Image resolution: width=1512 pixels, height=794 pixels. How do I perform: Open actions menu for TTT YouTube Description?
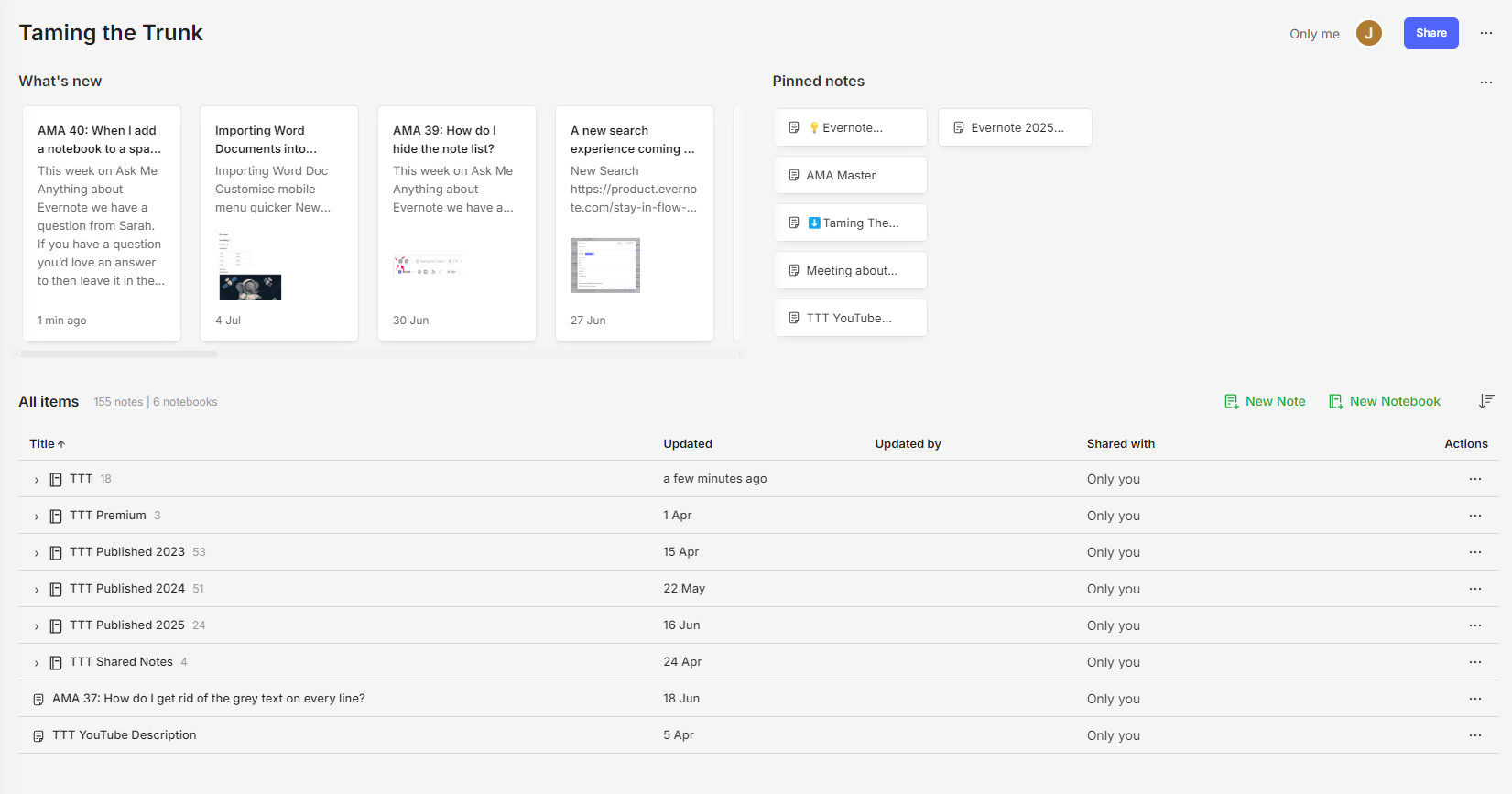click(x=1474, y=735)
